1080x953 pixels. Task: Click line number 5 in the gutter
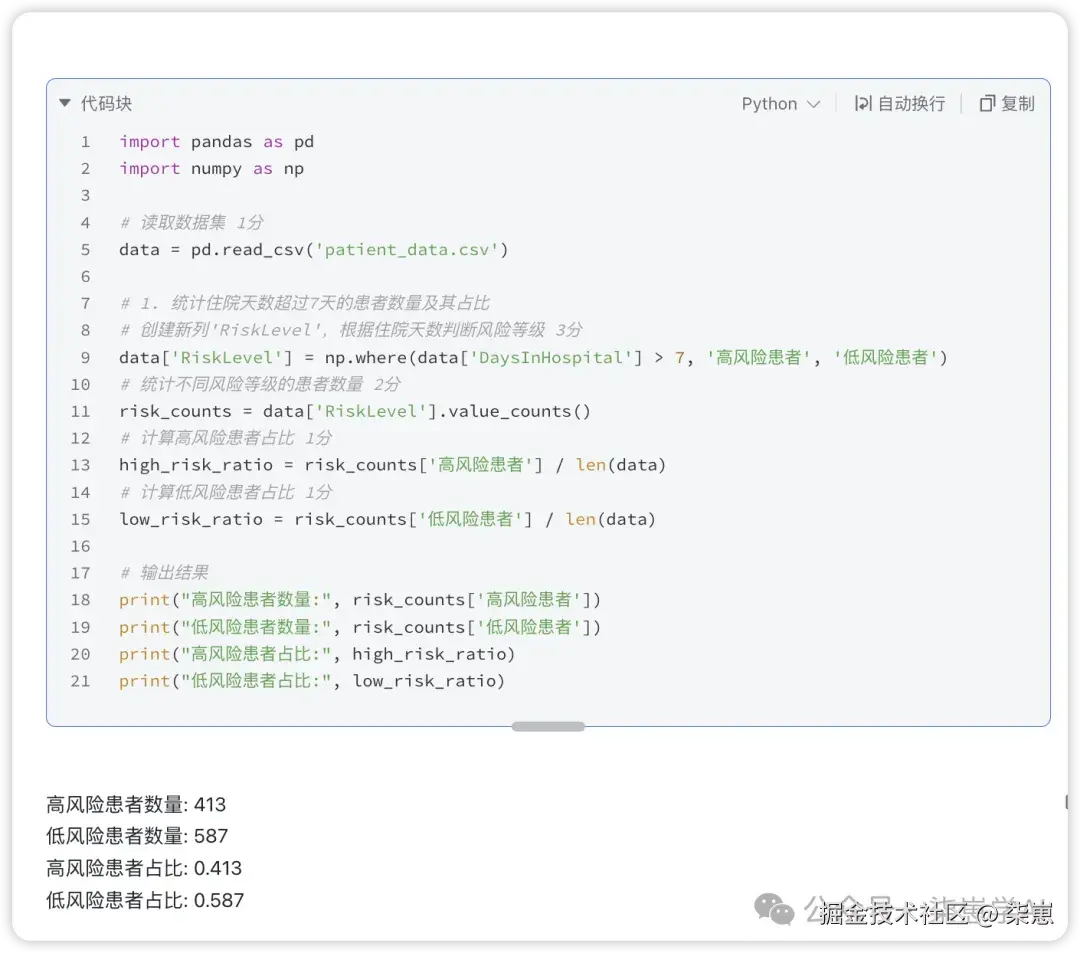84,249
